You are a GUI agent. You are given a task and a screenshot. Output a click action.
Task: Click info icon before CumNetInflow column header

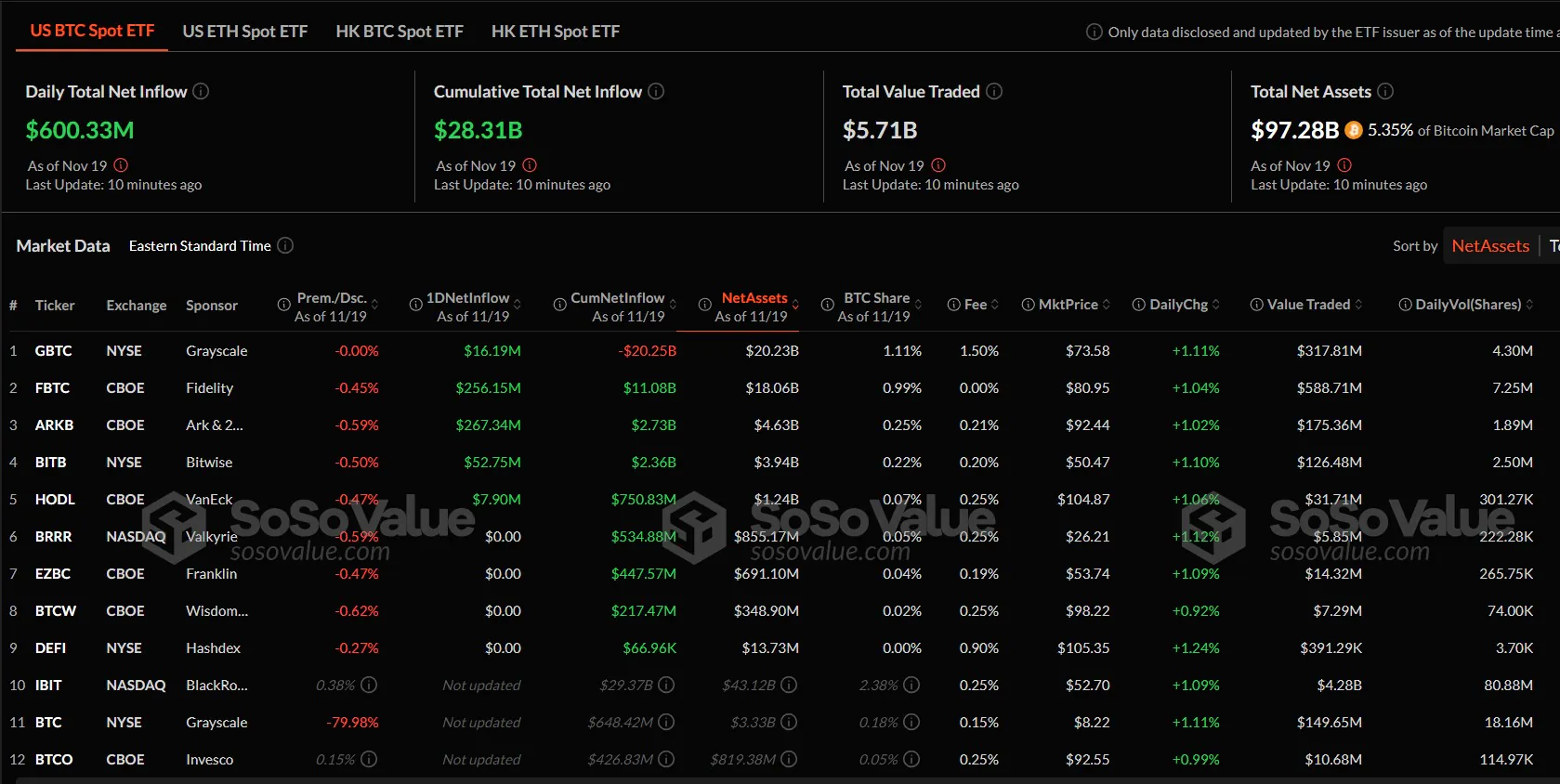pyautogui.click(x=560, y=305)
